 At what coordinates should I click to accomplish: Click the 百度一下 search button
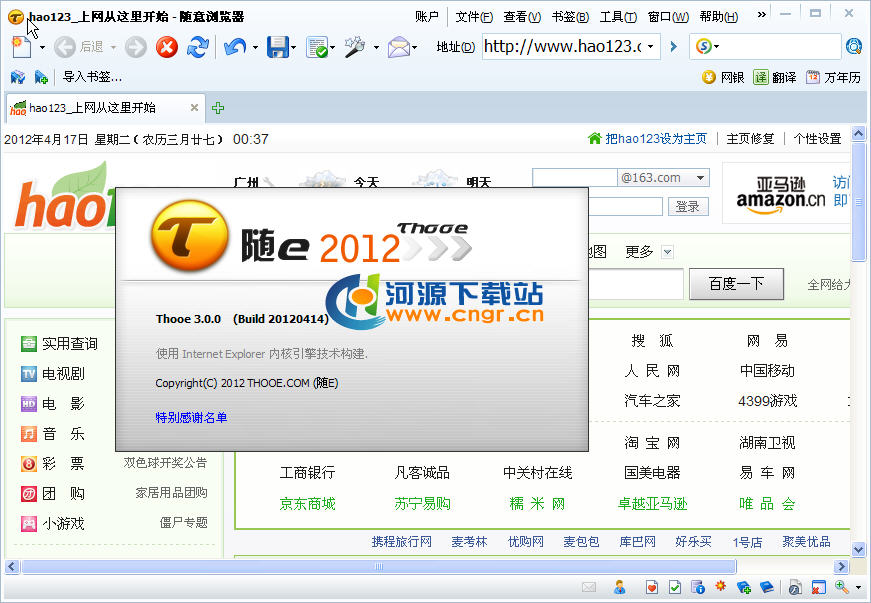[x=736, y=284]
